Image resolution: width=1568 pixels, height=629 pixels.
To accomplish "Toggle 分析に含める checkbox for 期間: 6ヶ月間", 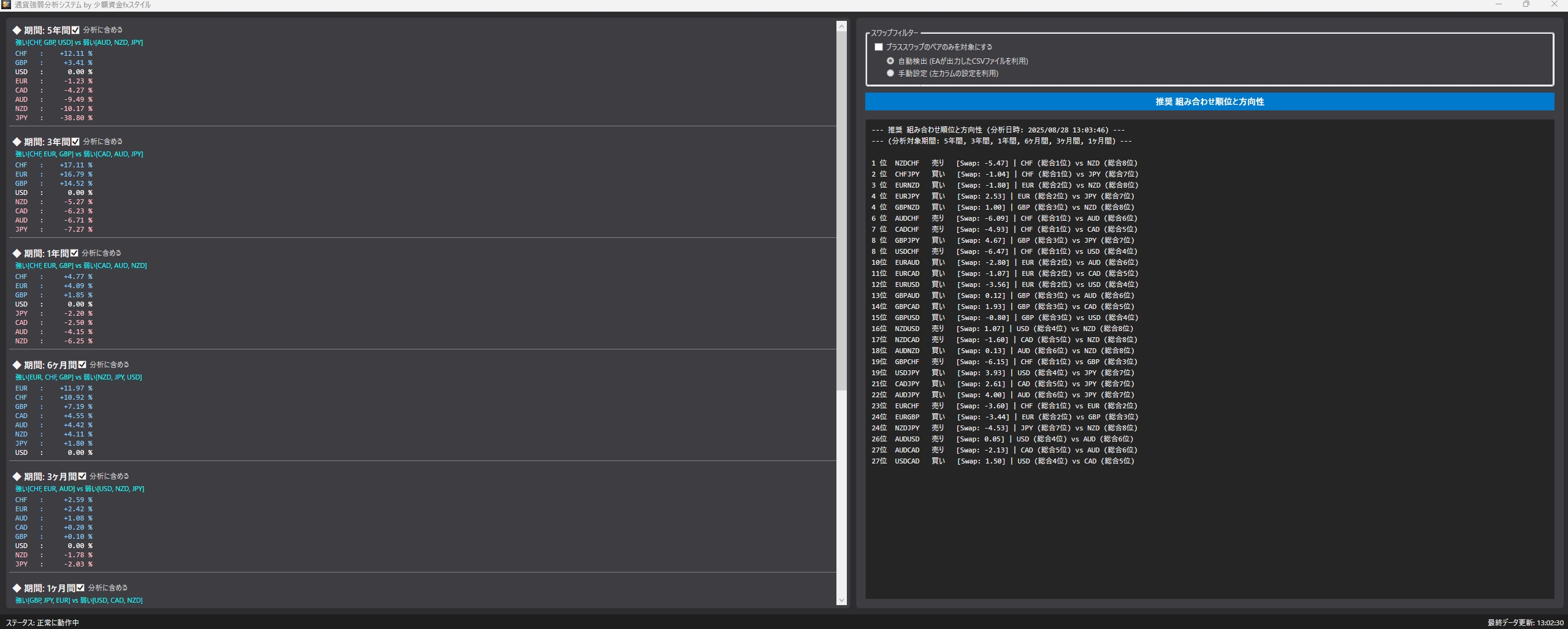I will click(82, 365).
